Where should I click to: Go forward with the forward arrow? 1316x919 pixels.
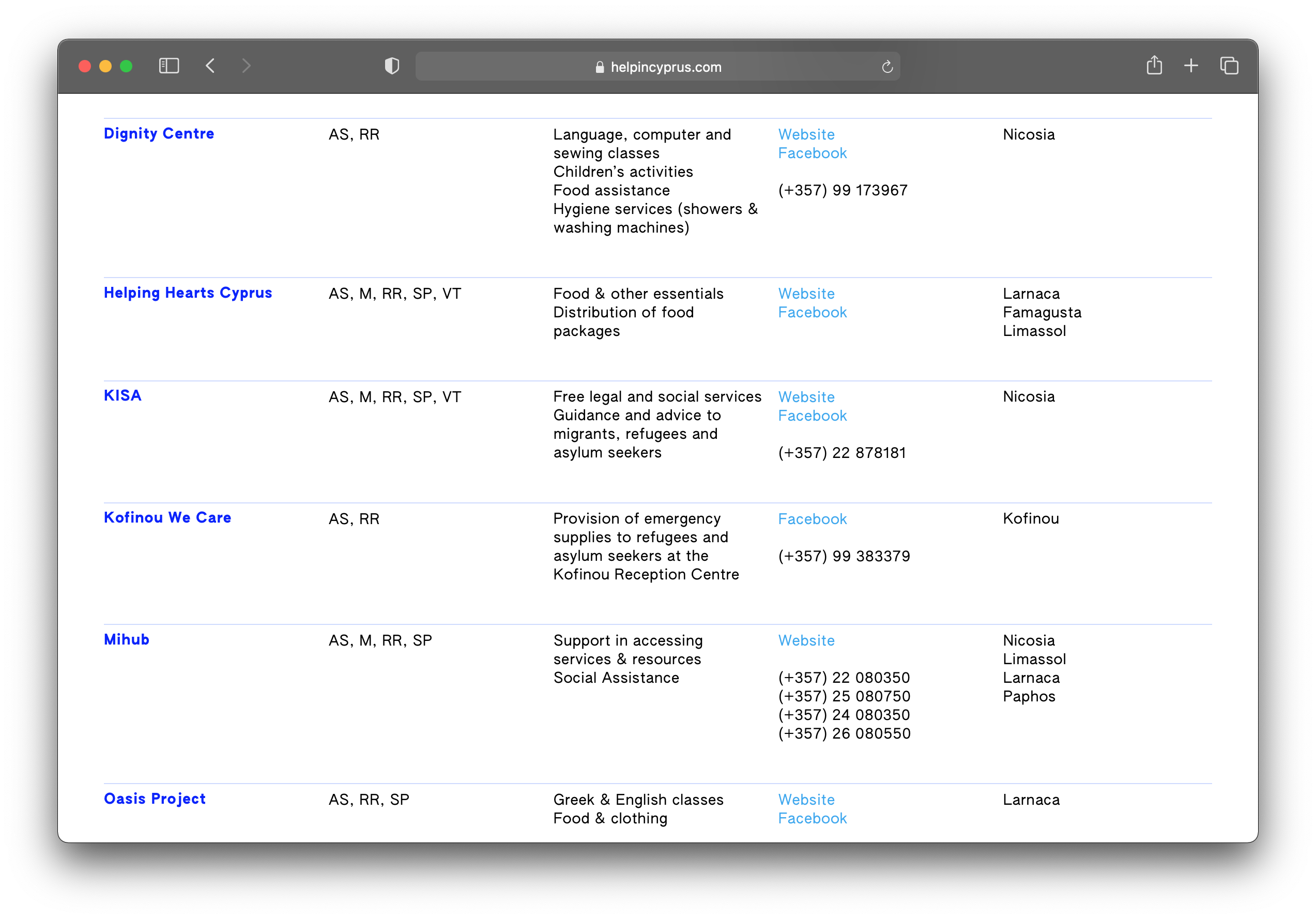point(247,66)
